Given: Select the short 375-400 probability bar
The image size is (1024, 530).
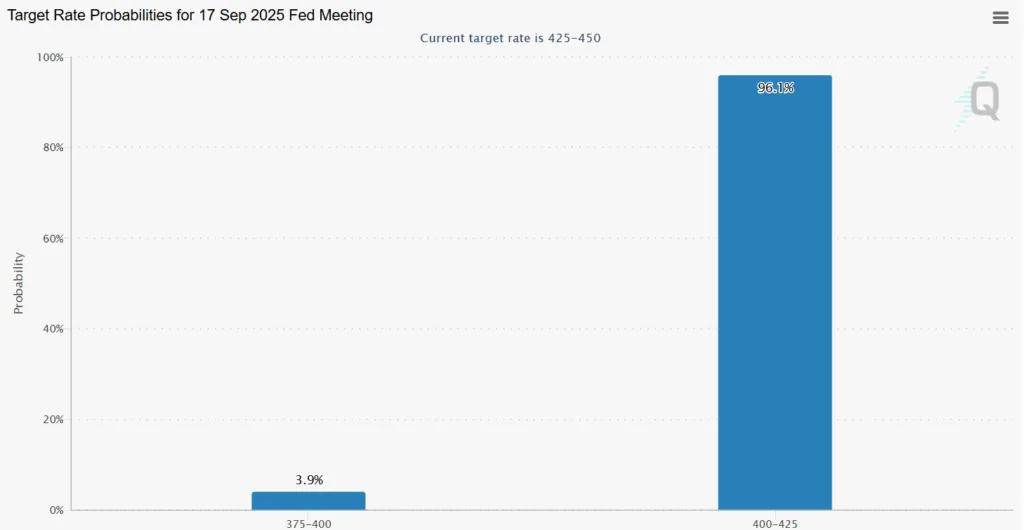Looking at the screenshot, I should pos(308,500).
